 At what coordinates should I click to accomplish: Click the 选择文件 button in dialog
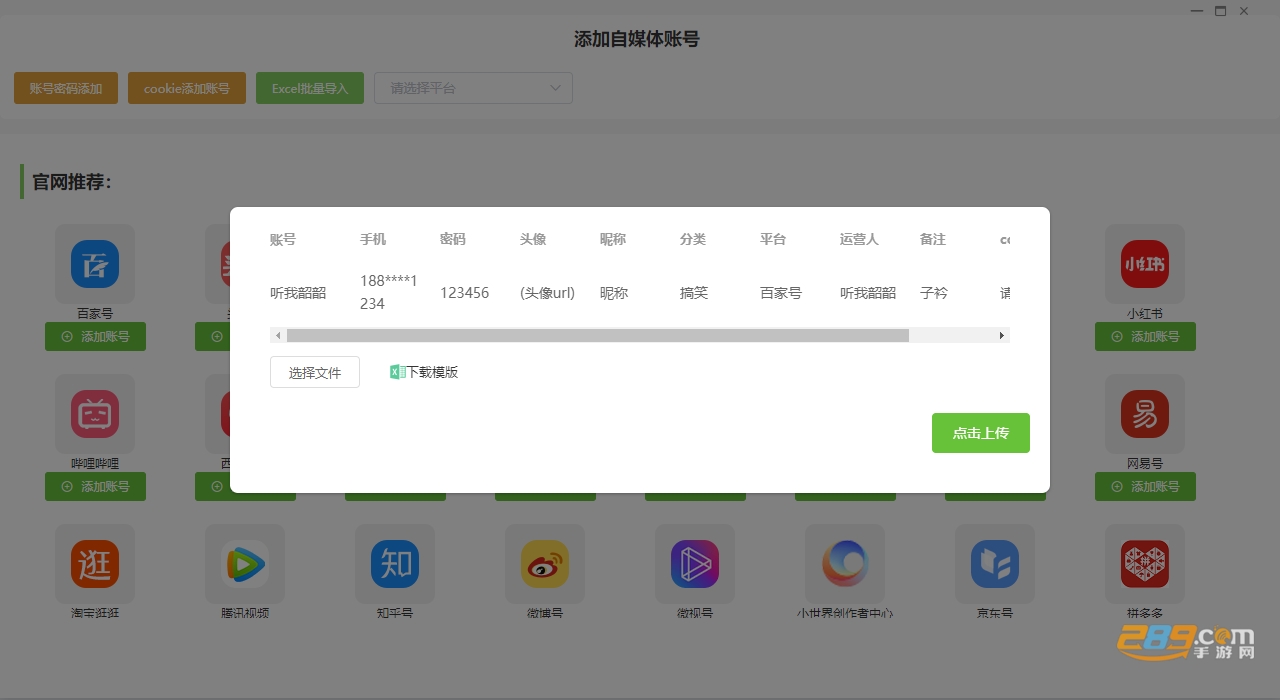point(315,372)
